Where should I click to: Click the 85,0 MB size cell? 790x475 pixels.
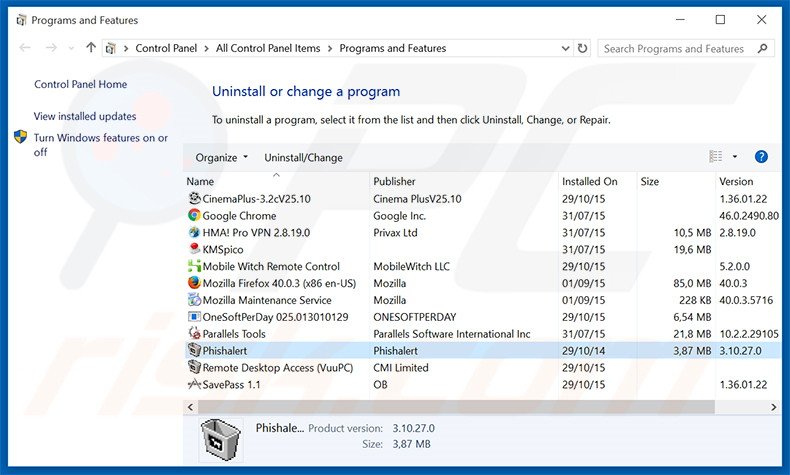pyautogui.click(x=692, y=283)
